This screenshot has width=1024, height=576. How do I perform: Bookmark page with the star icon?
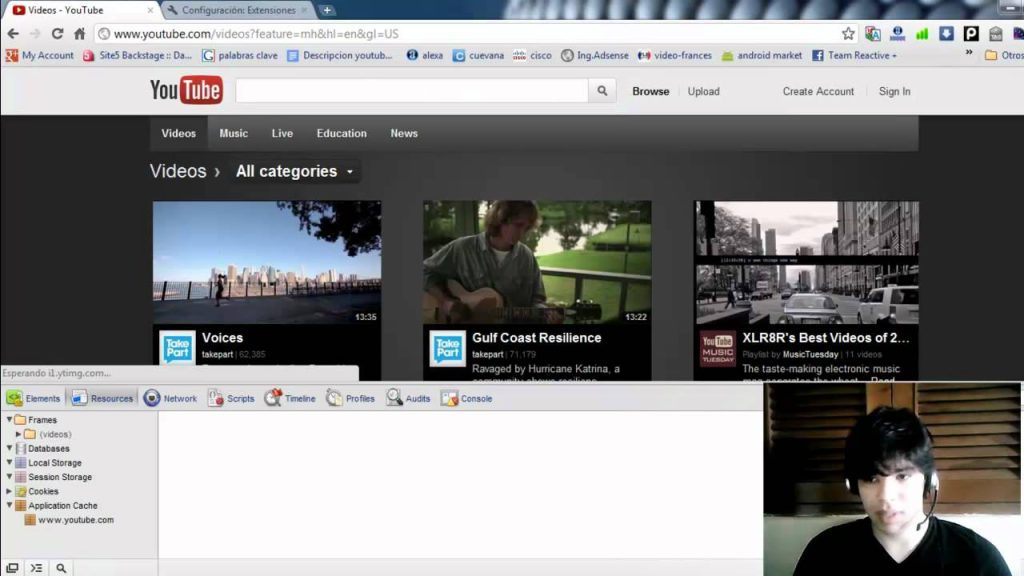tap(848, 34)
